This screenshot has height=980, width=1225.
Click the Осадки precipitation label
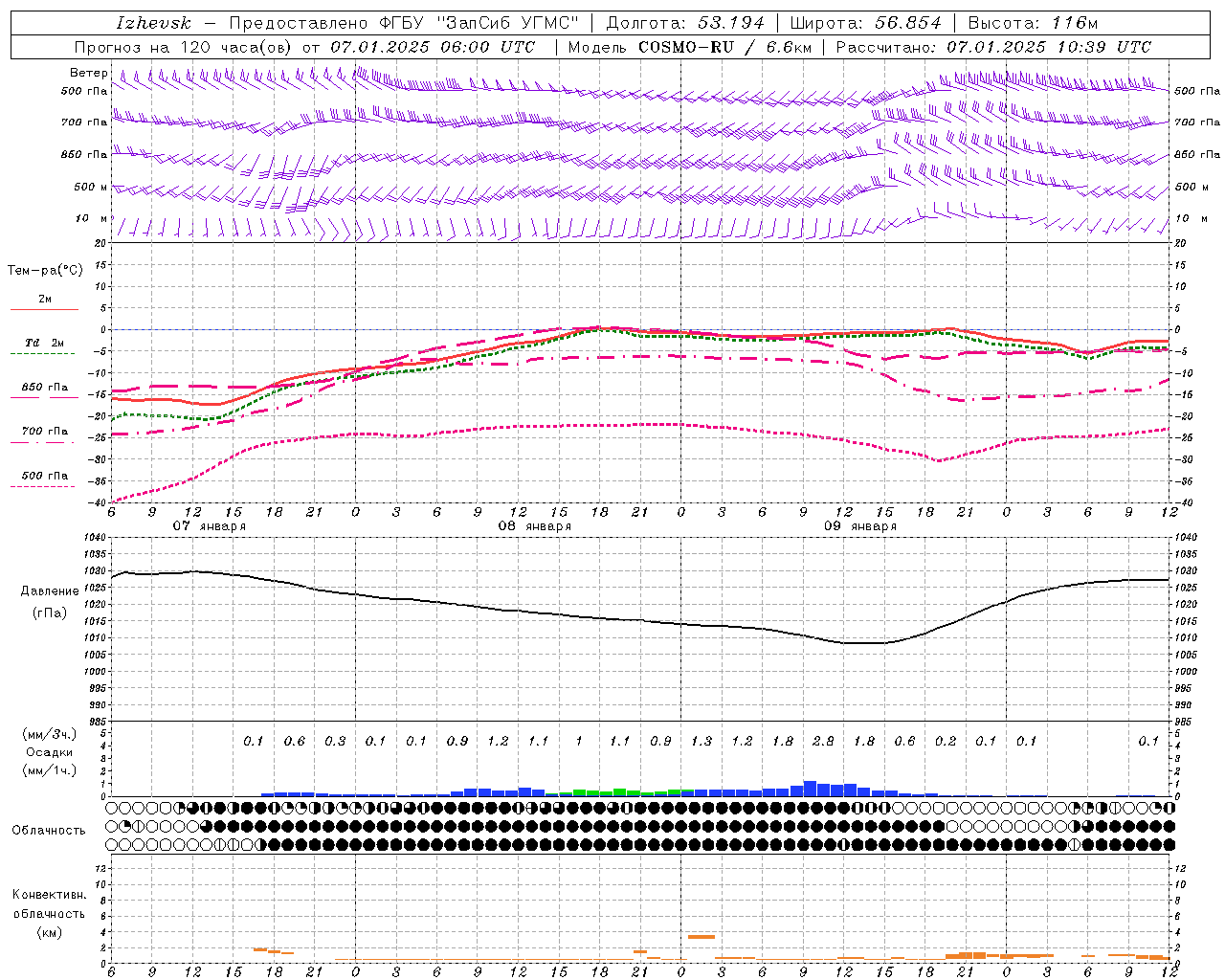click(49, 753)
